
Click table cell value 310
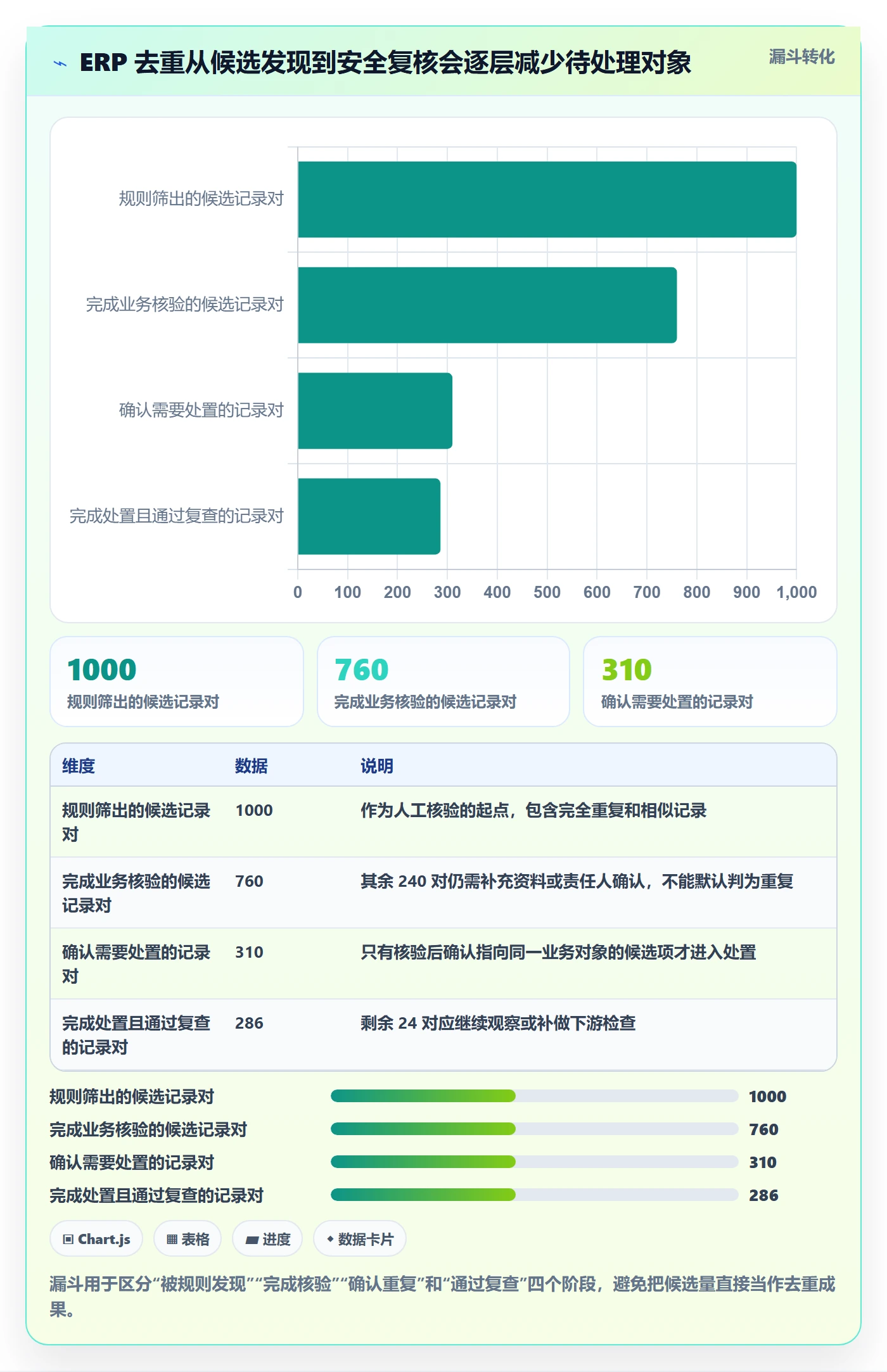point(249,952)
